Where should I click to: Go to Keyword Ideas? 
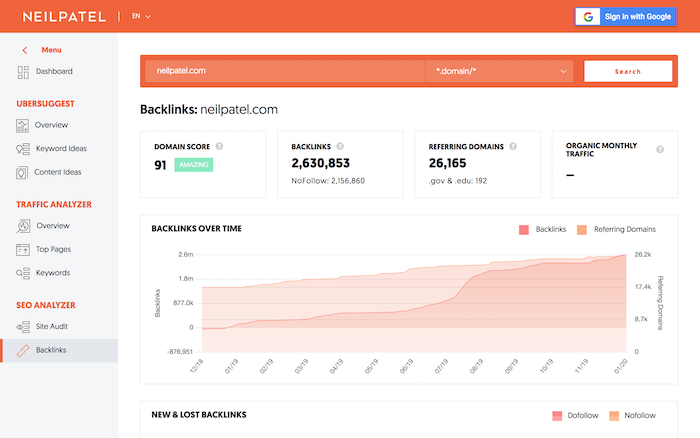(x=59, y=149)
